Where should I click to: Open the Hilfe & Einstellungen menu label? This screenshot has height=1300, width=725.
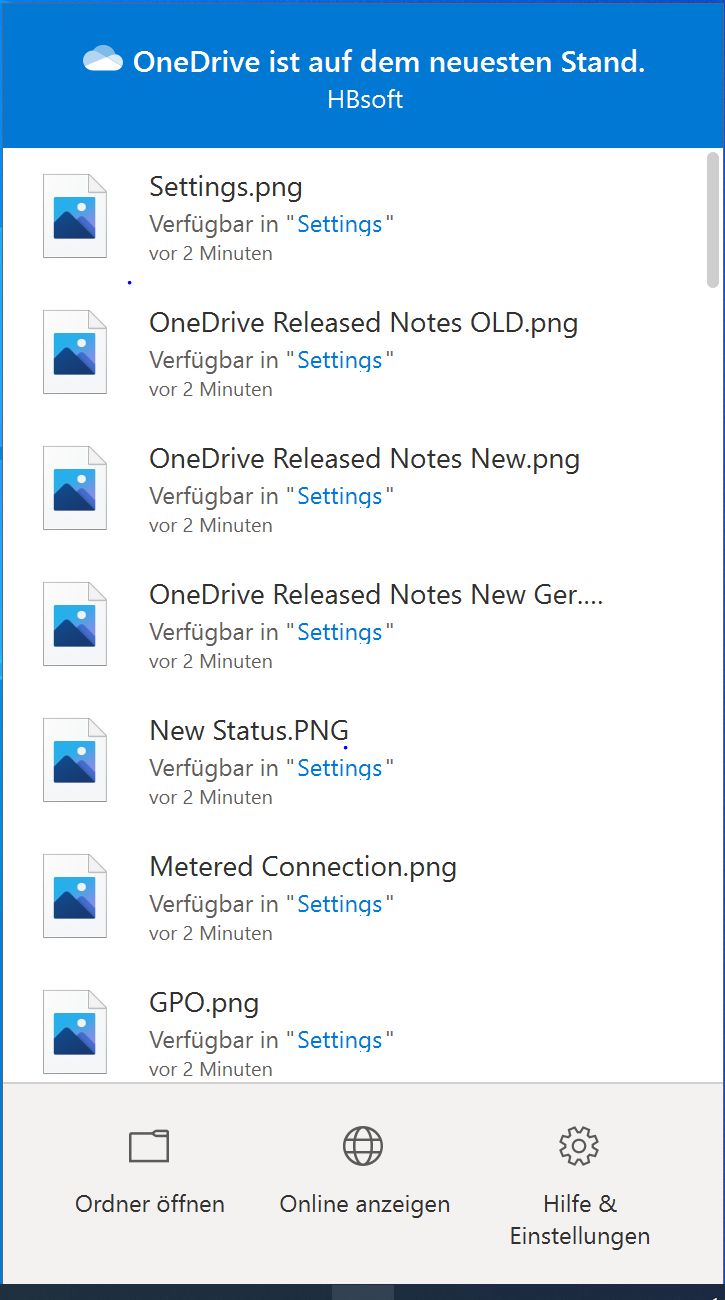click(580, 1220)
